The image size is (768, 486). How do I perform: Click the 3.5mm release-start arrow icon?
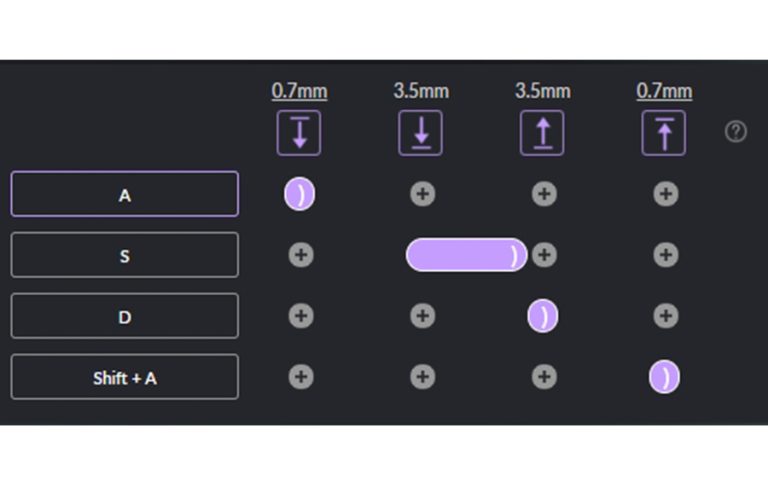click(543, 133)
